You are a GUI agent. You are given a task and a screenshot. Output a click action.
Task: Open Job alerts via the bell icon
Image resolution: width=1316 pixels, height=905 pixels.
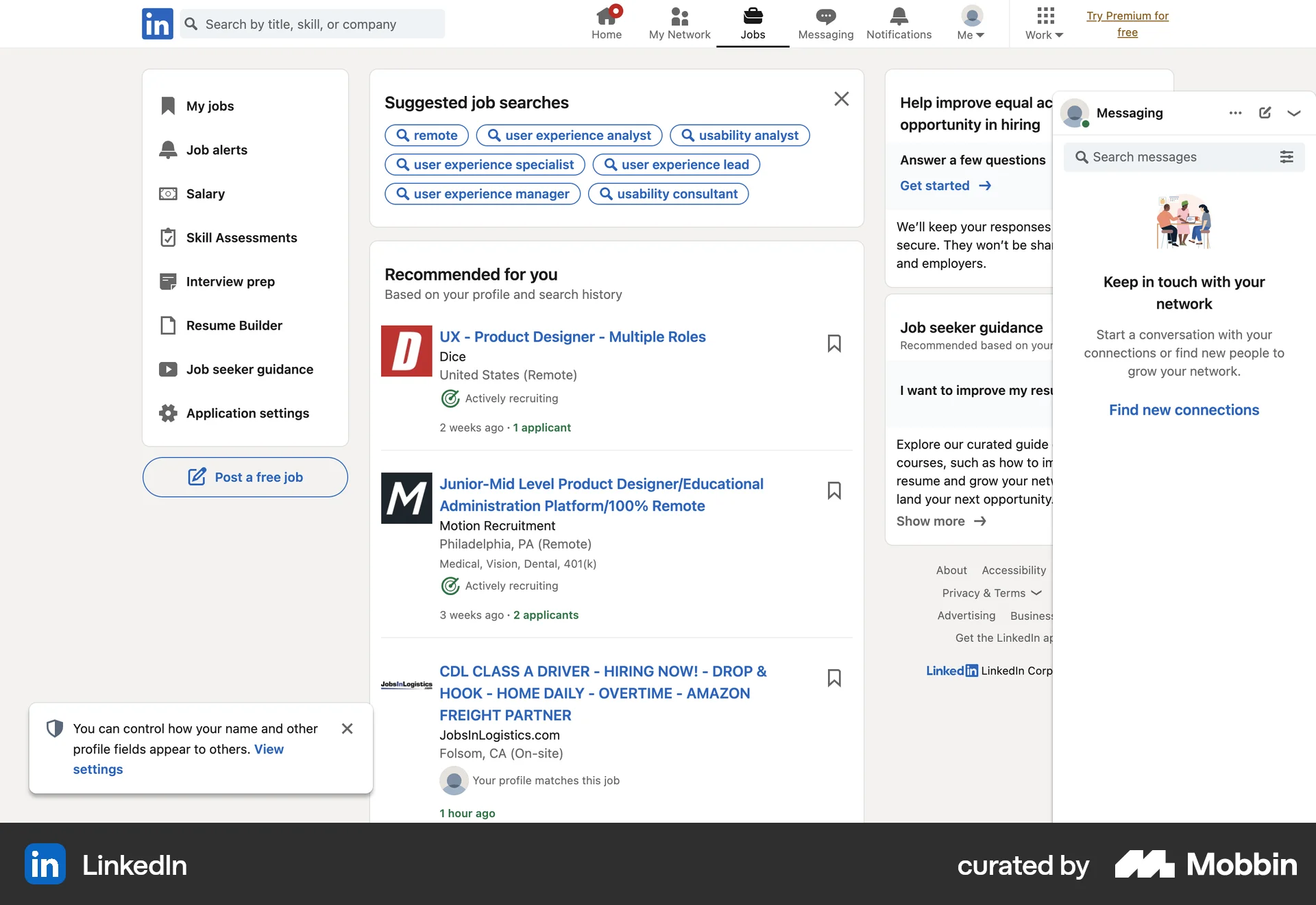pos(168,149)
